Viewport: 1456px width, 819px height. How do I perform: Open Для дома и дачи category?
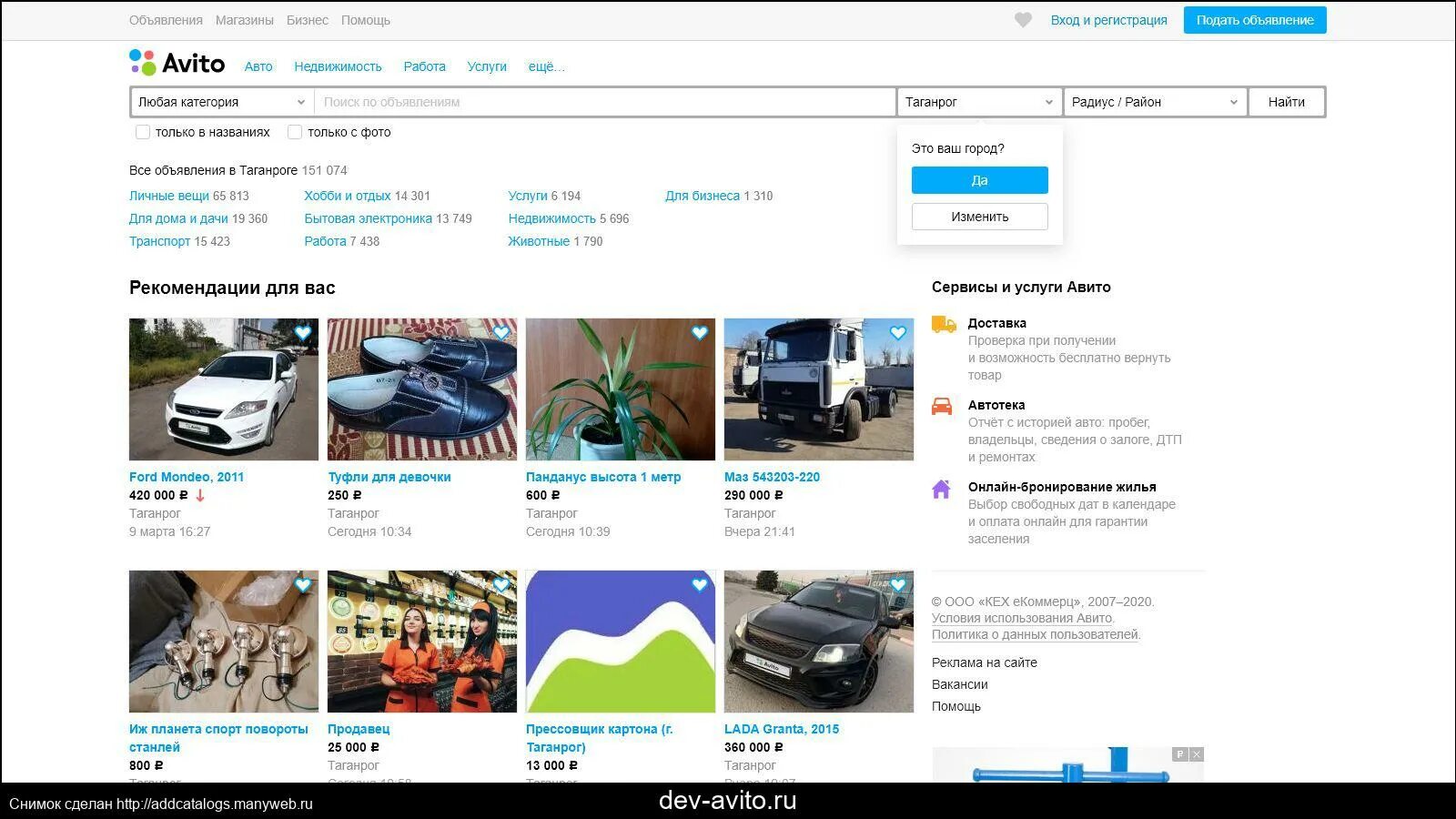[178, 218]
